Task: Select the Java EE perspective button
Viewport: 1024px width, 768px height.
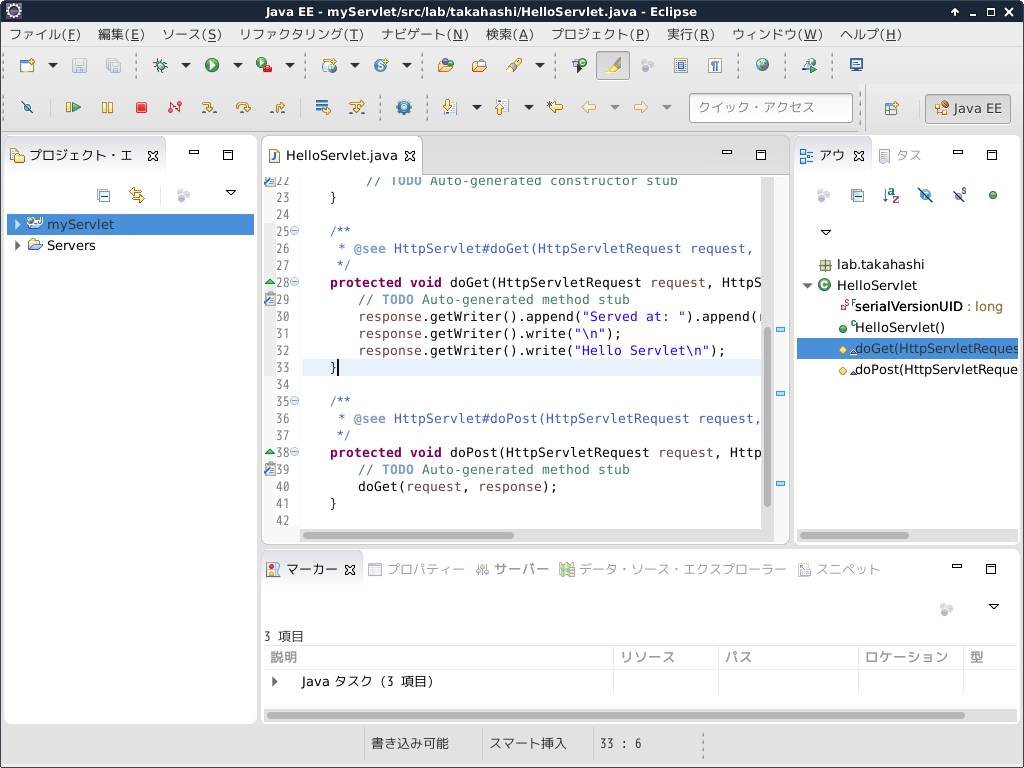Action: [968, 108]
